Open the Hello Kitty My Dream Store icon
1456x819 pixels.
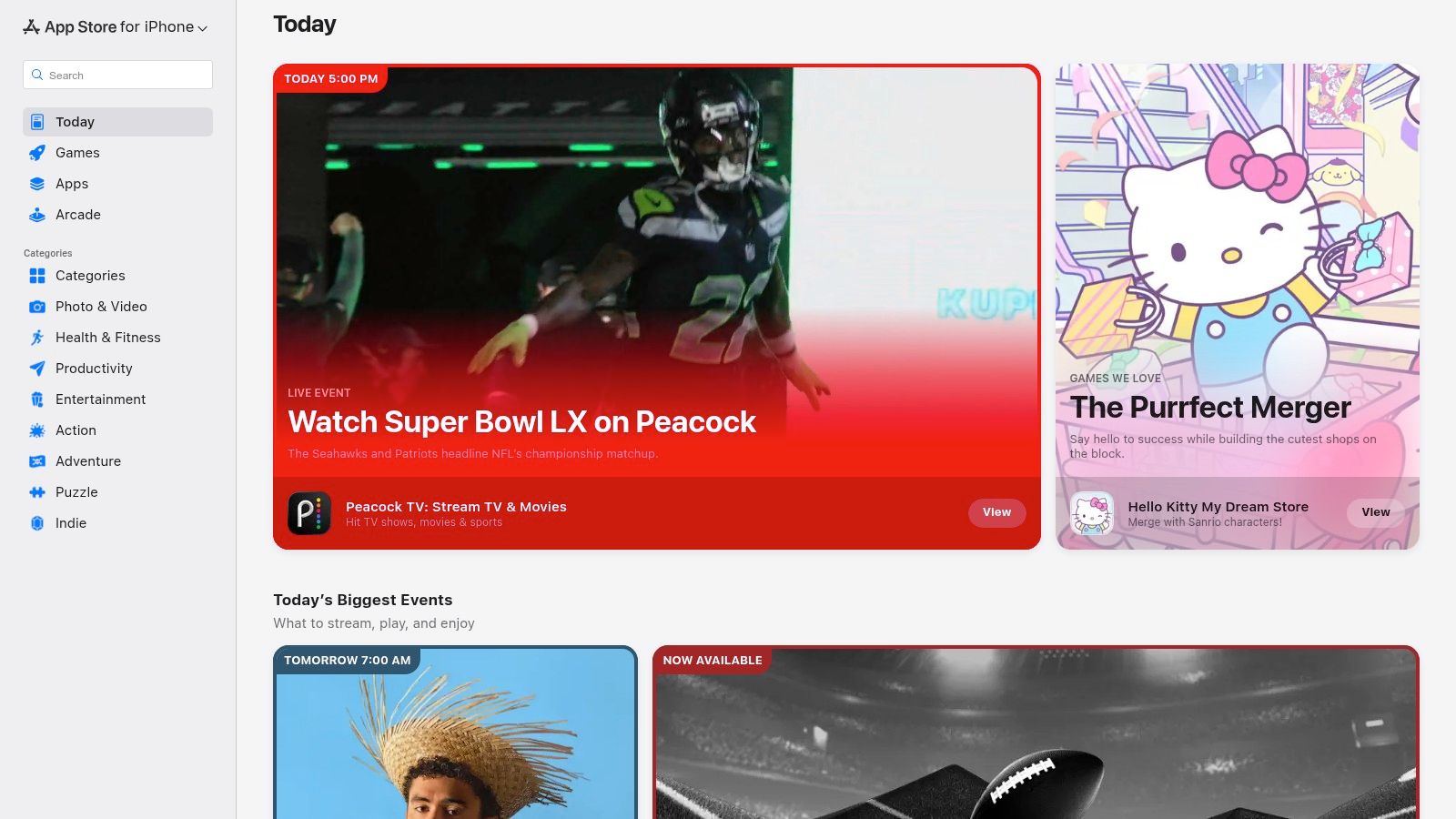click(x=1092, y=513)
